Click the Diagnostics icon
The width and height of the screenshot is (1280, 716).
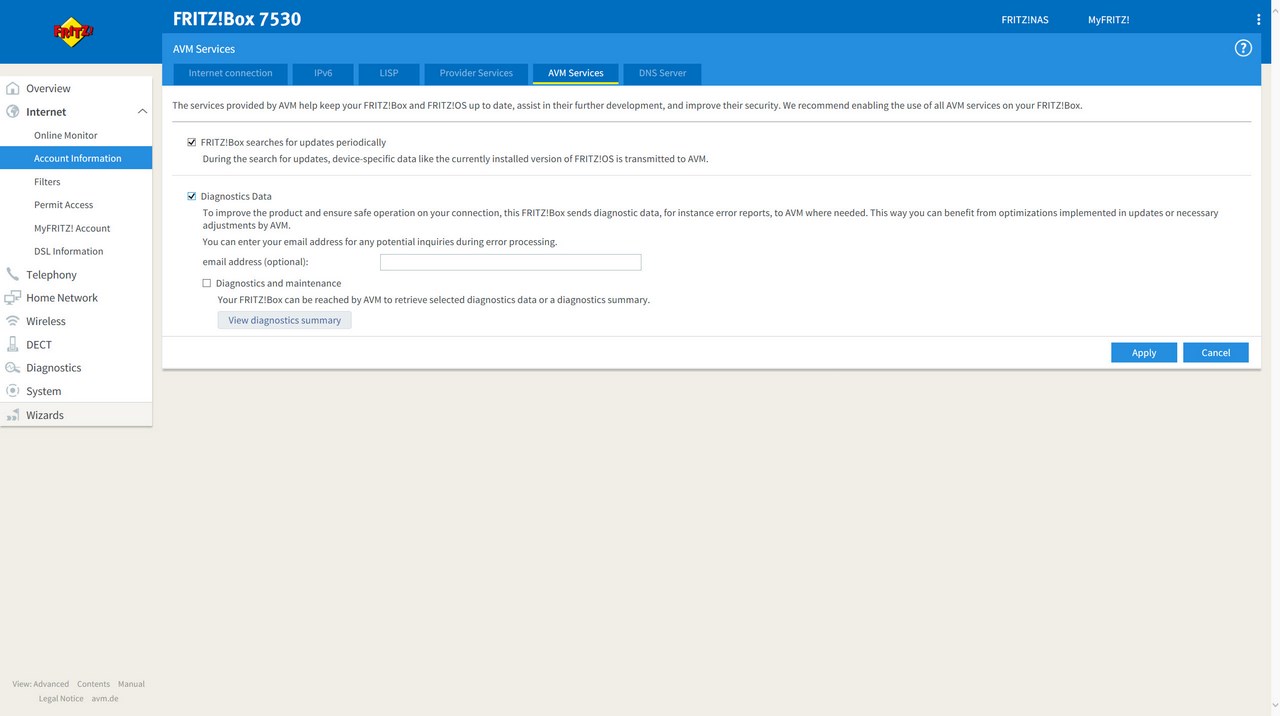[13, 368]
